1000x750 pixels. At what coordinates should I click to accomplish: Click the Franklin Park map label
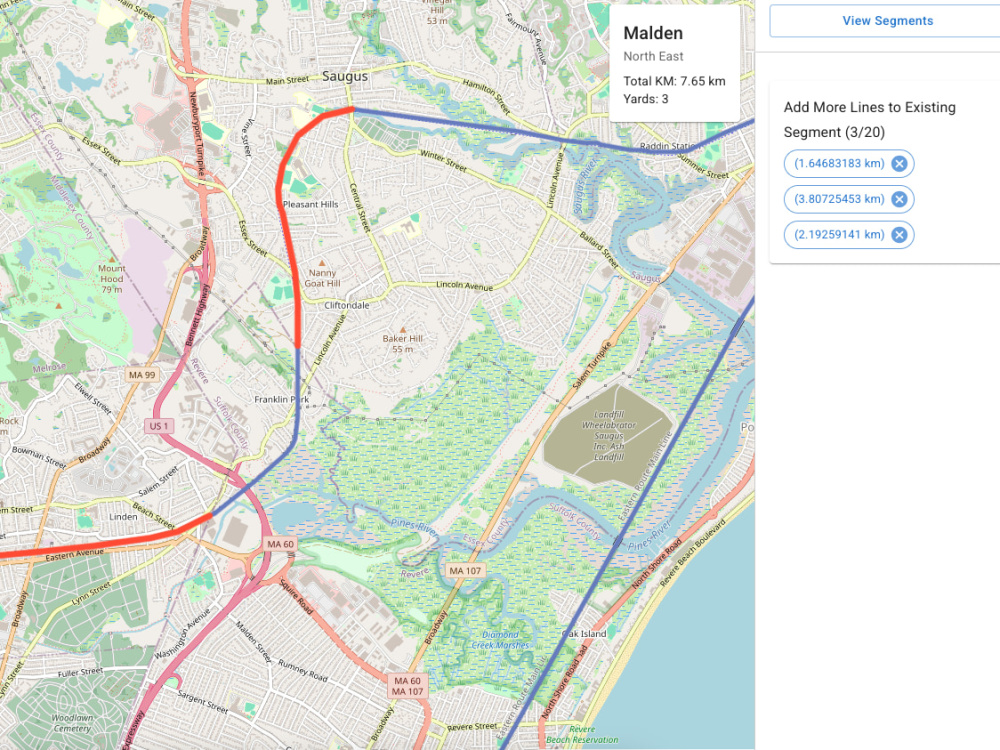coord(281,400)
